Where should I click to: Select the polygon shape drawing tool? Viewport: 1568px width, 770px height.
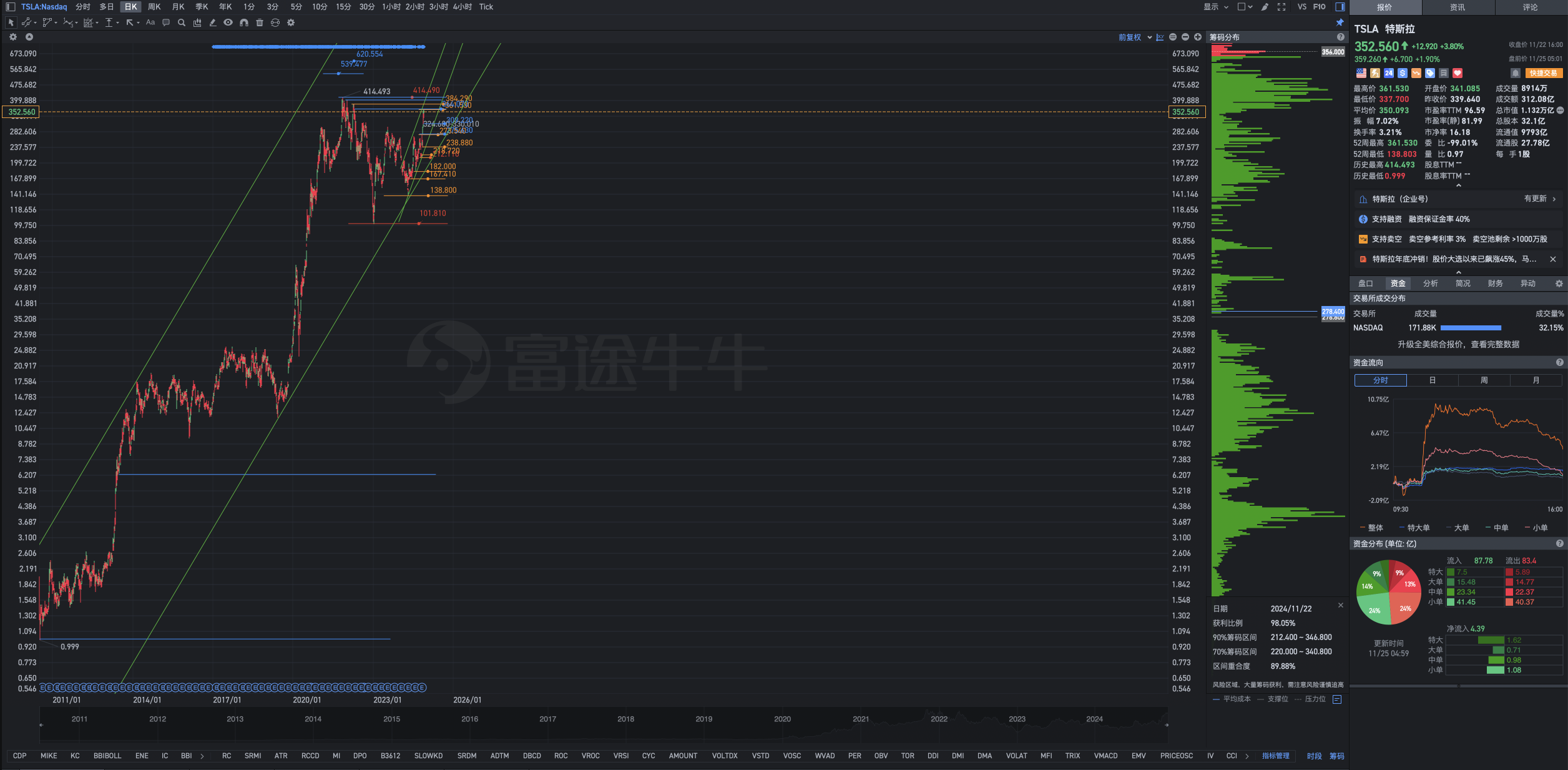tap(47, 22)
